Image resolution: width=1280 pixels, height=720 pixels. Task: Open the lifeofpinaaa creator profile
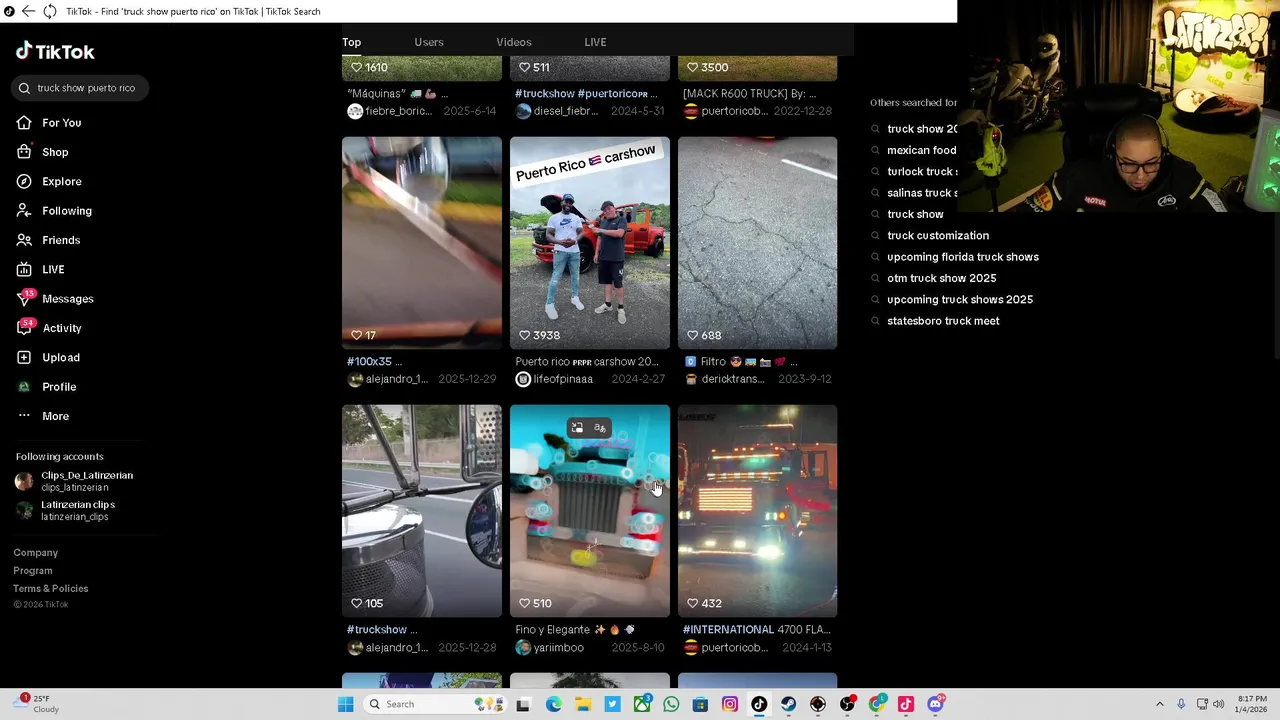click(x=555, y=379)
